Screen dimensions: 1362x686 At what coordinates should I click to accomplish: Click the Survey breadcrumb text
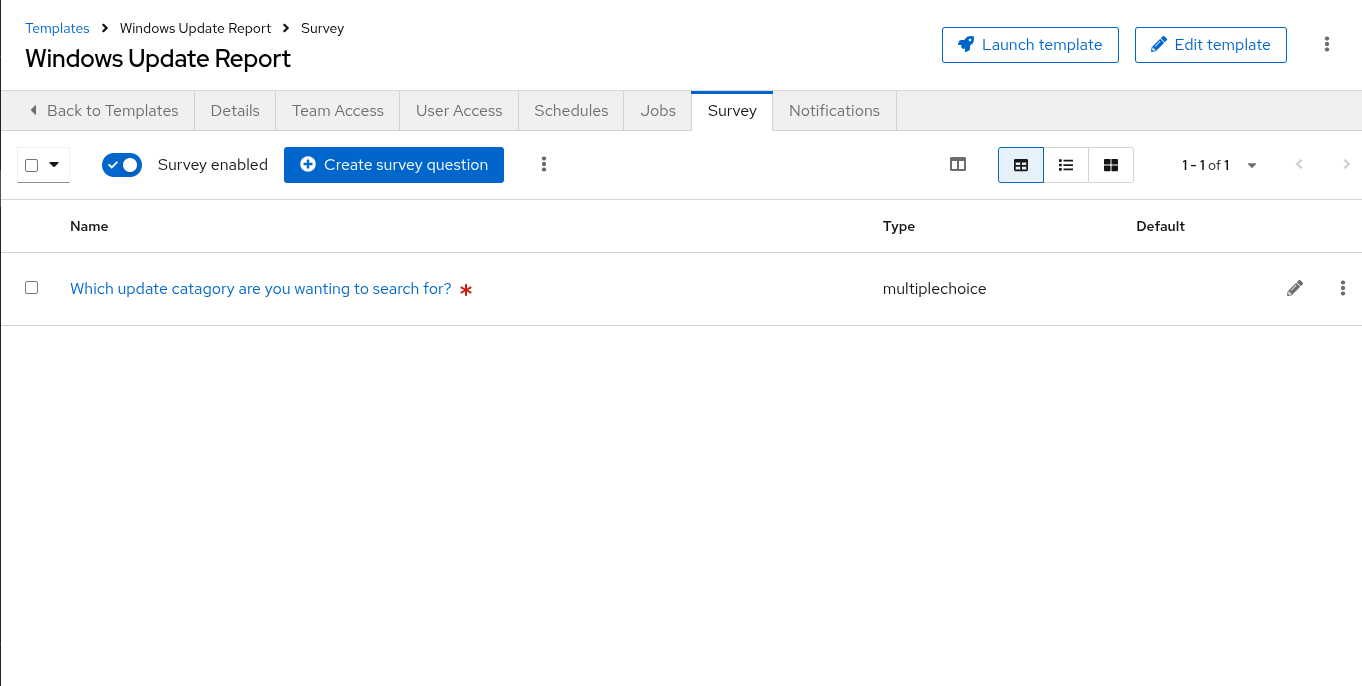click(323, 28)
